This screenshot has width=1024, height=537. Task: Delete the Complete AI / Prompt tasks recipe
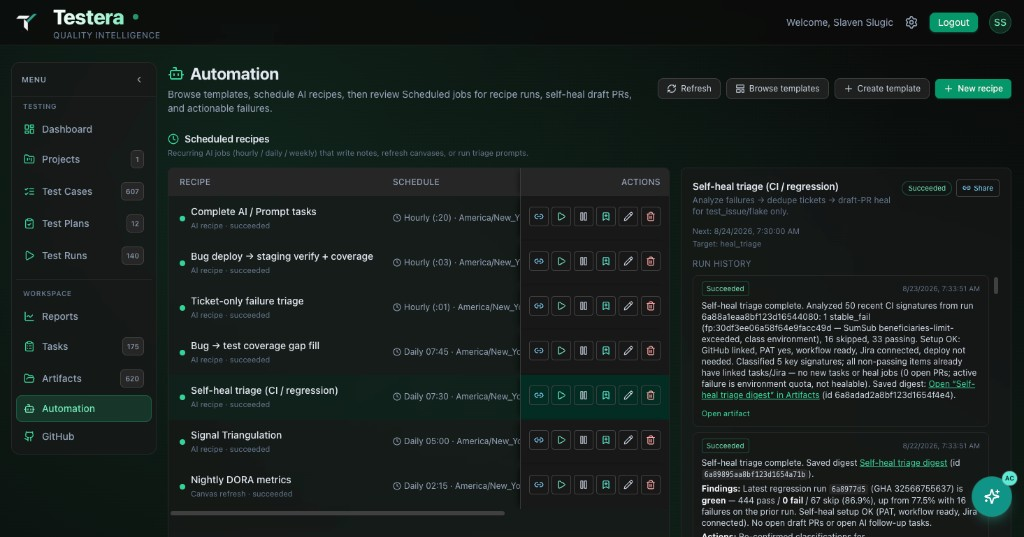point(650,217)
